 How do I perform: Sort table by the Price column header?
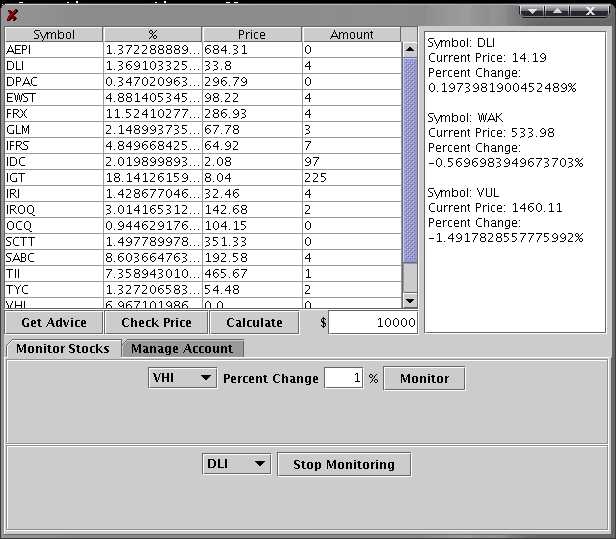[252, 34]
